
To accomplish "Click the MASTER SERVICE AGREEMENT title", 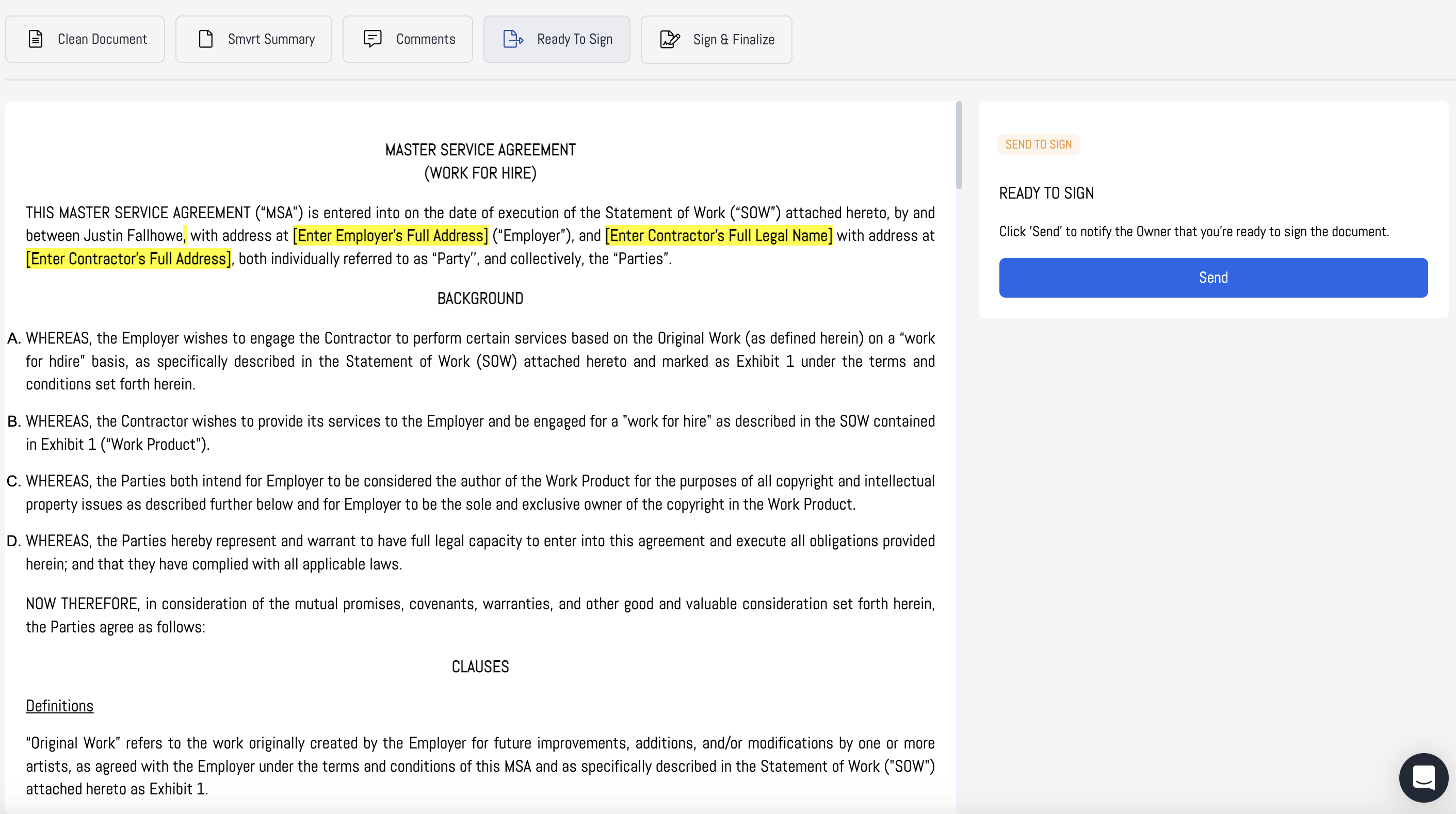I will click(480, 150).
